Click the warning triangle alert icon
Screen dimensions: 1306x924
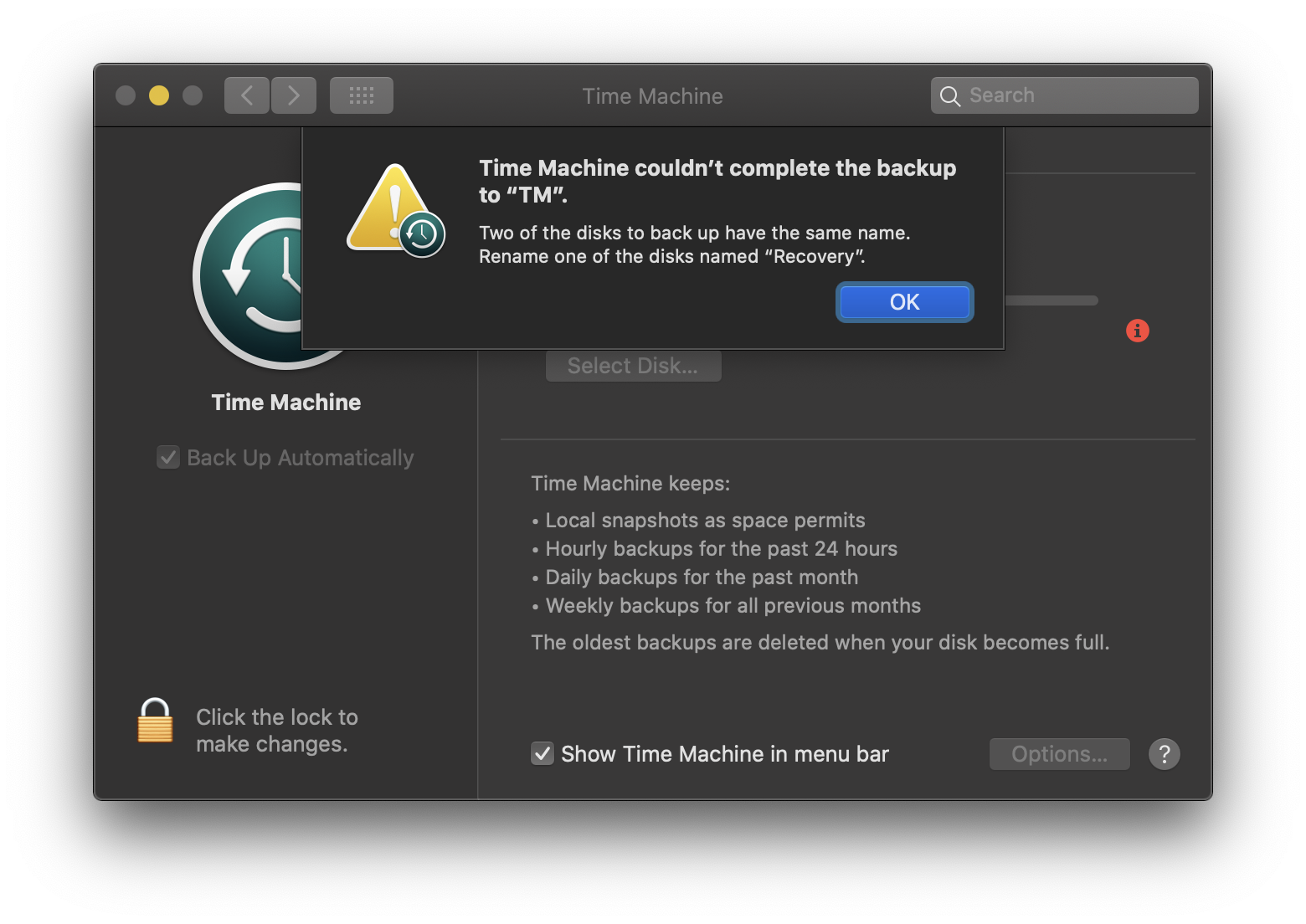coord(395,210)
